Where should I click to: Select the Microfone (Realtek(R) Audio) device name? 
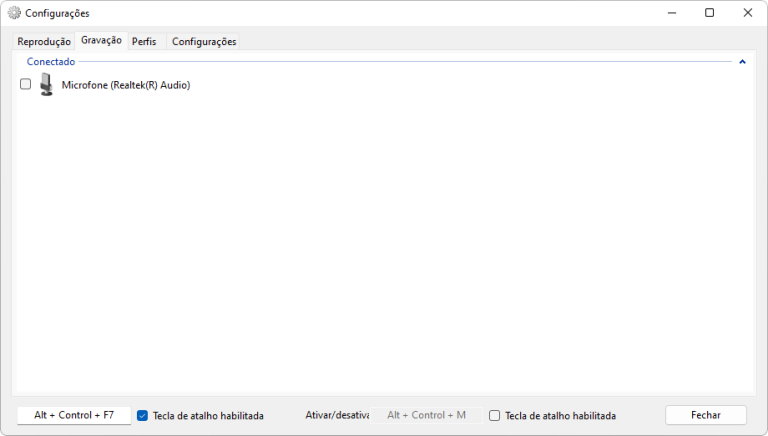[126, 85]
